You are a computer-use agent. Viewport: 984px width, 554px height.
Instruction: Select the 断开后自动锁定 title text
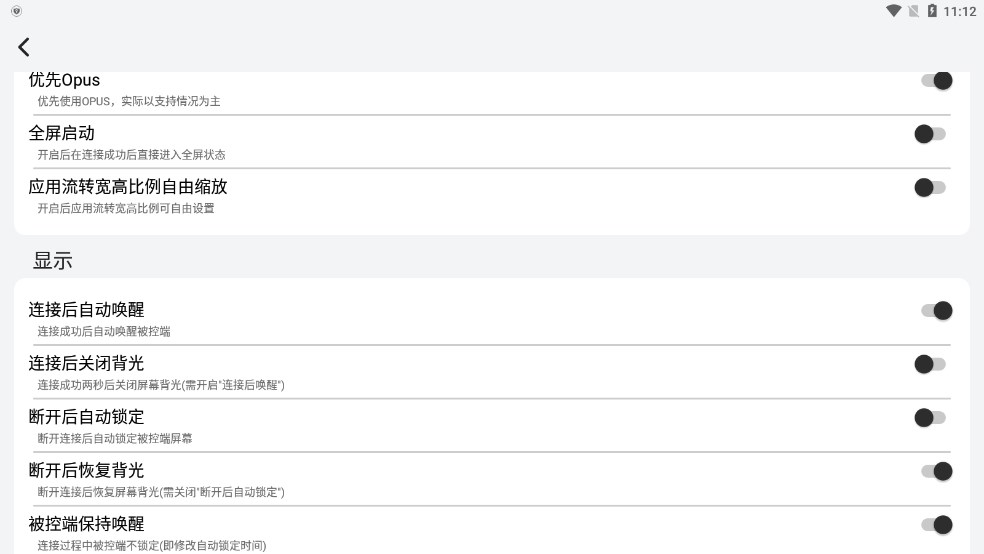point(86,416)
